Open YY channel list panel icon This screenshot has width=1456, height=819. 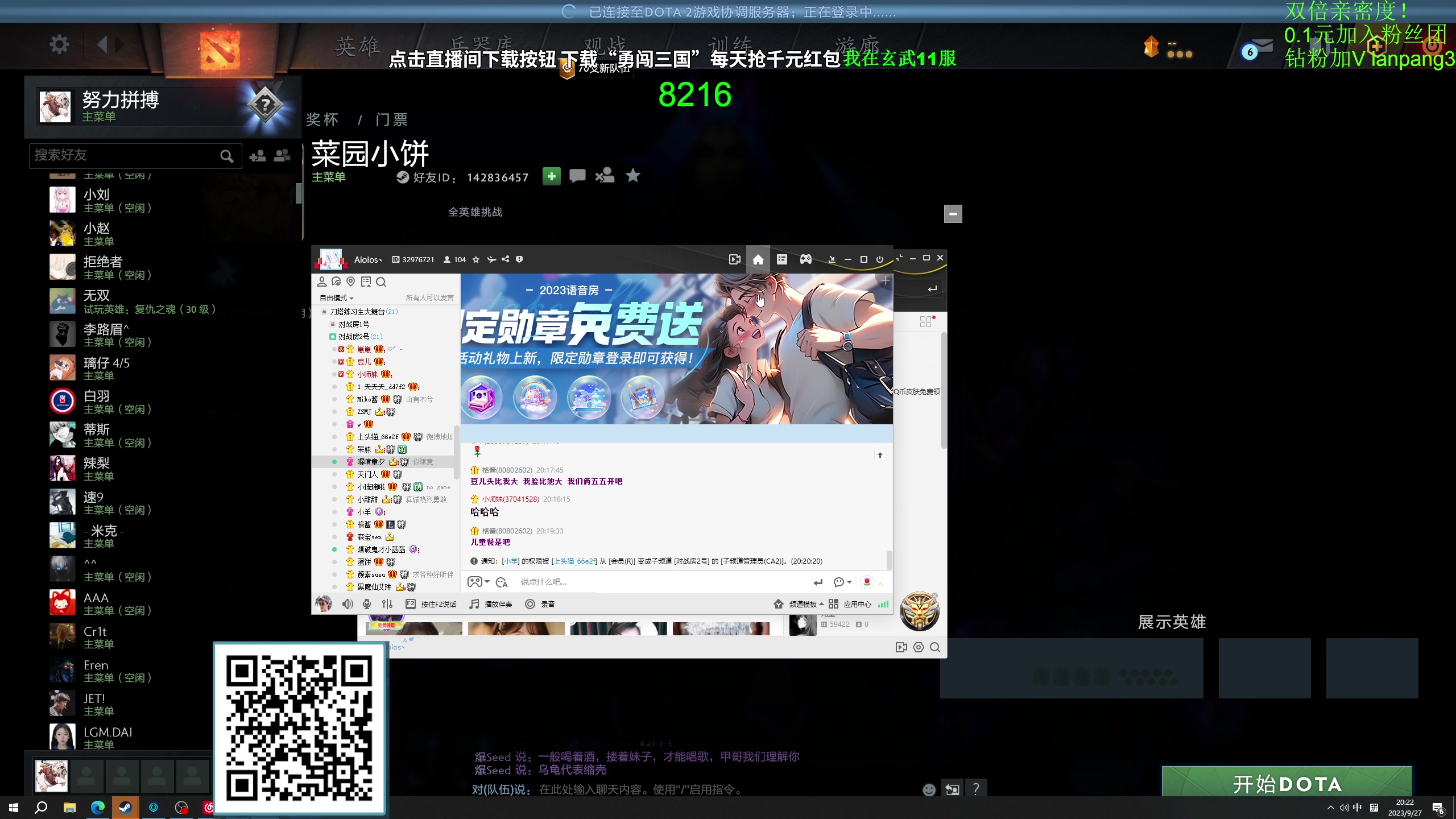782,259
